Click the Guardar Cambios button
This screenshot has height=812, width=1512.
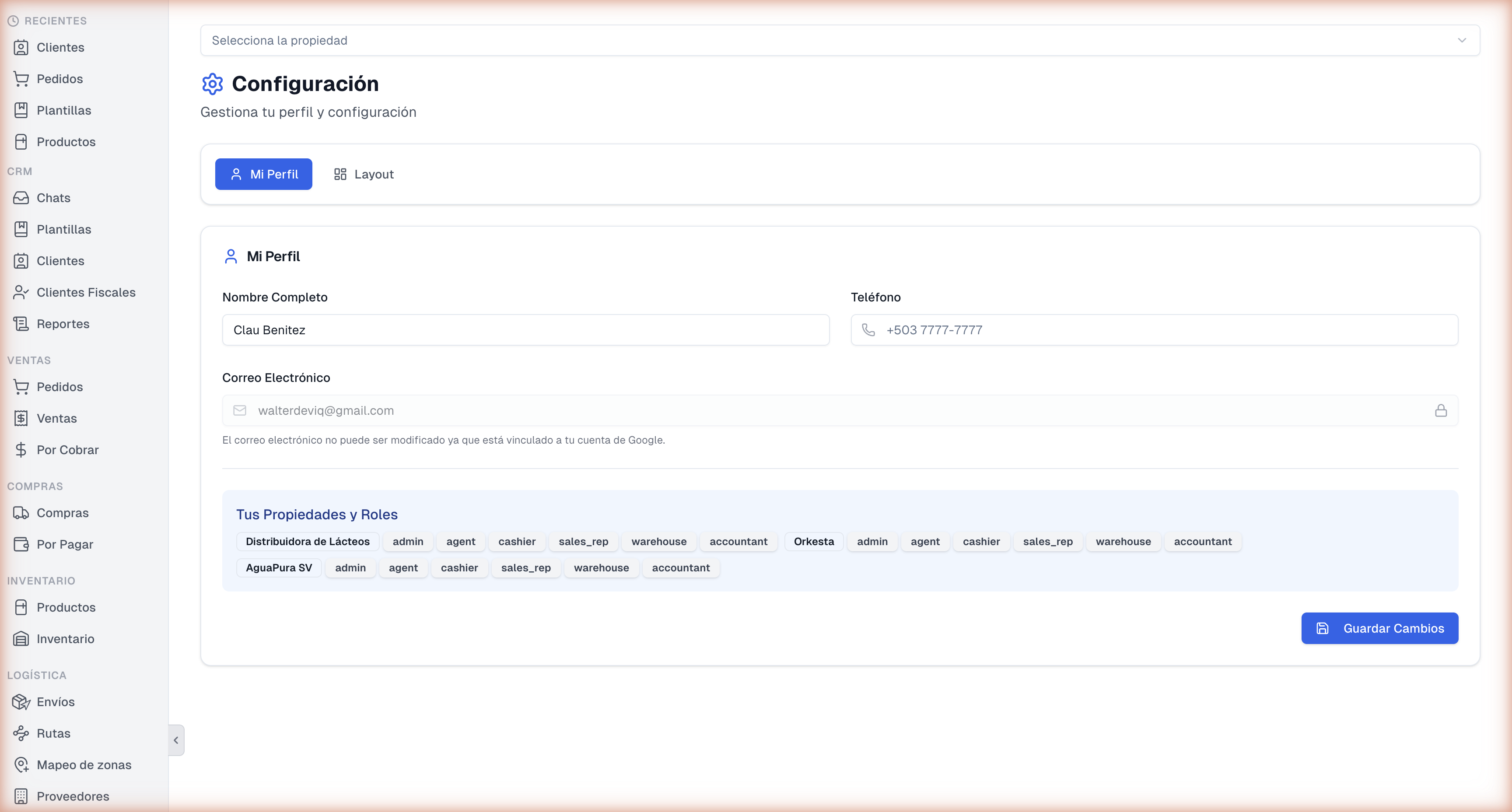pos(1379,628)
